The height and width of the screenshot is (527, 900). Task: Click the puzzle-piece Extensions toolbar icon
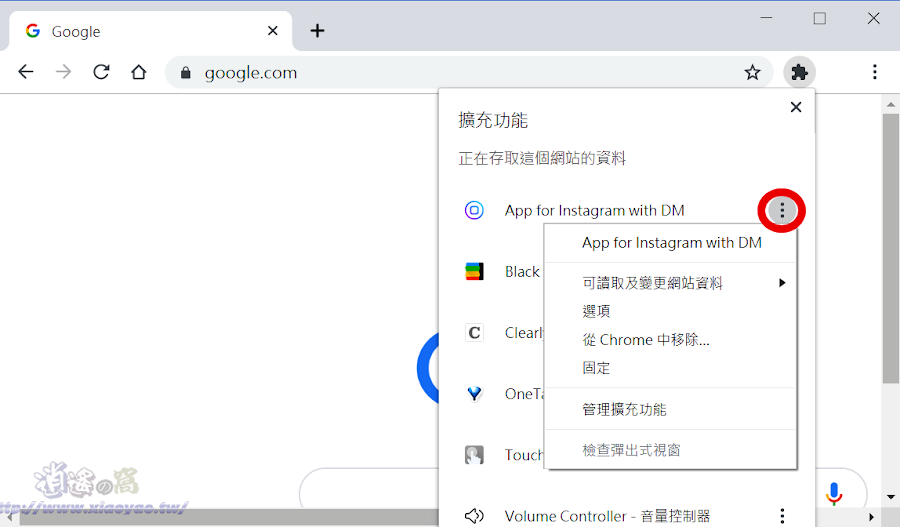799,72
